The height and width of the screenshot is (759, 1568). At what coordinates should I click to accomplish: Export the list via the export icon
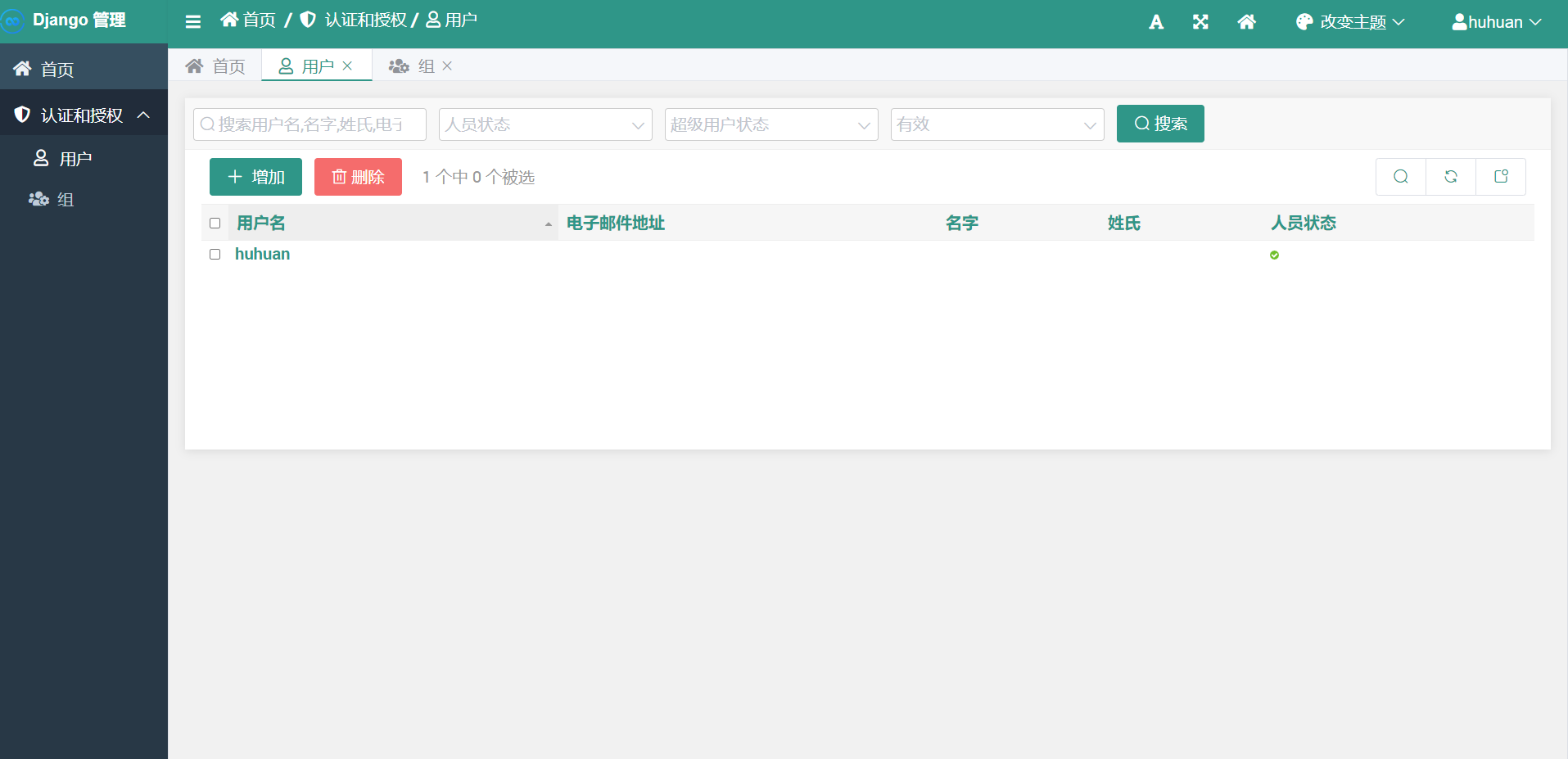point(1501,176)
